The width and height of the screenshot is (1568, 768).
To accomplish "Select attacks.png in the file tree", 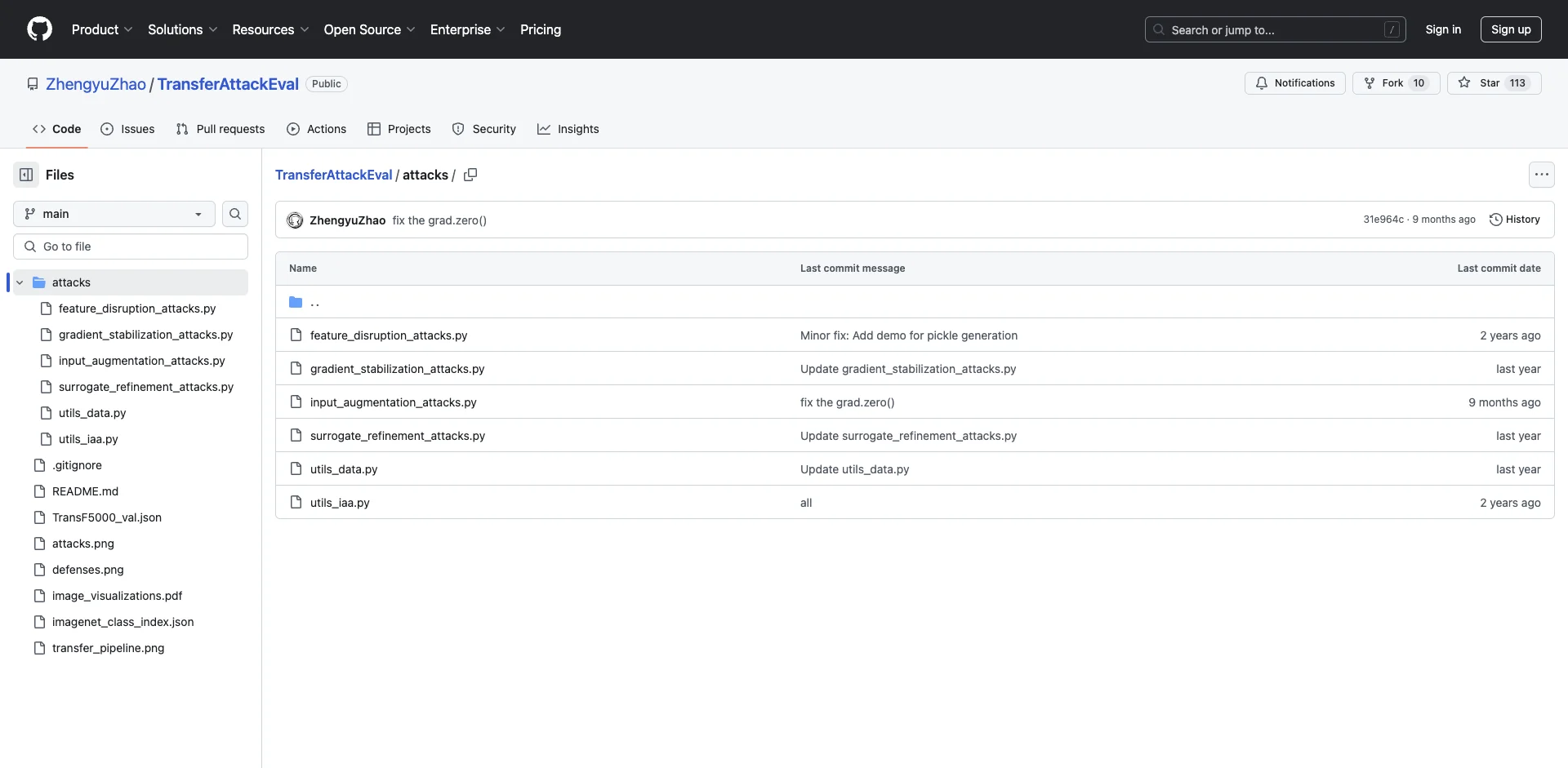I will pos(83,544).
